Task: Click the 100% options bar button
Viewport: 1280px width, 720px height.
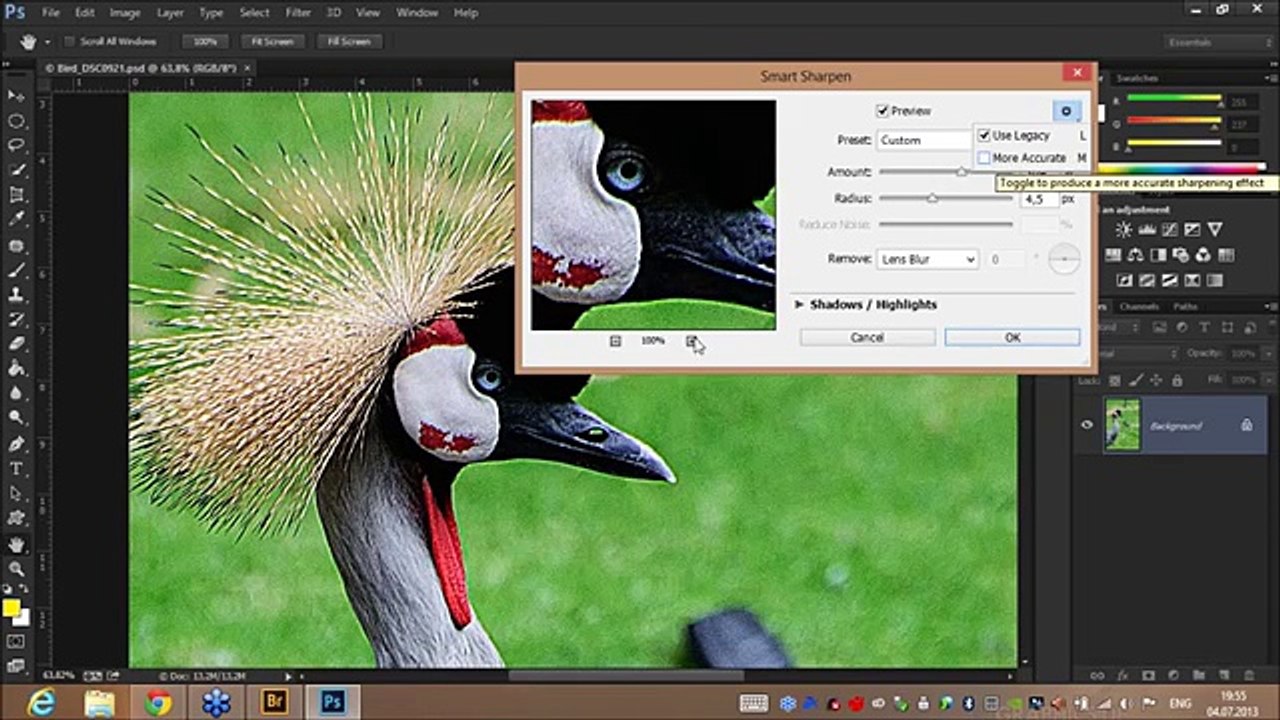Action: (x=206, y=42)
